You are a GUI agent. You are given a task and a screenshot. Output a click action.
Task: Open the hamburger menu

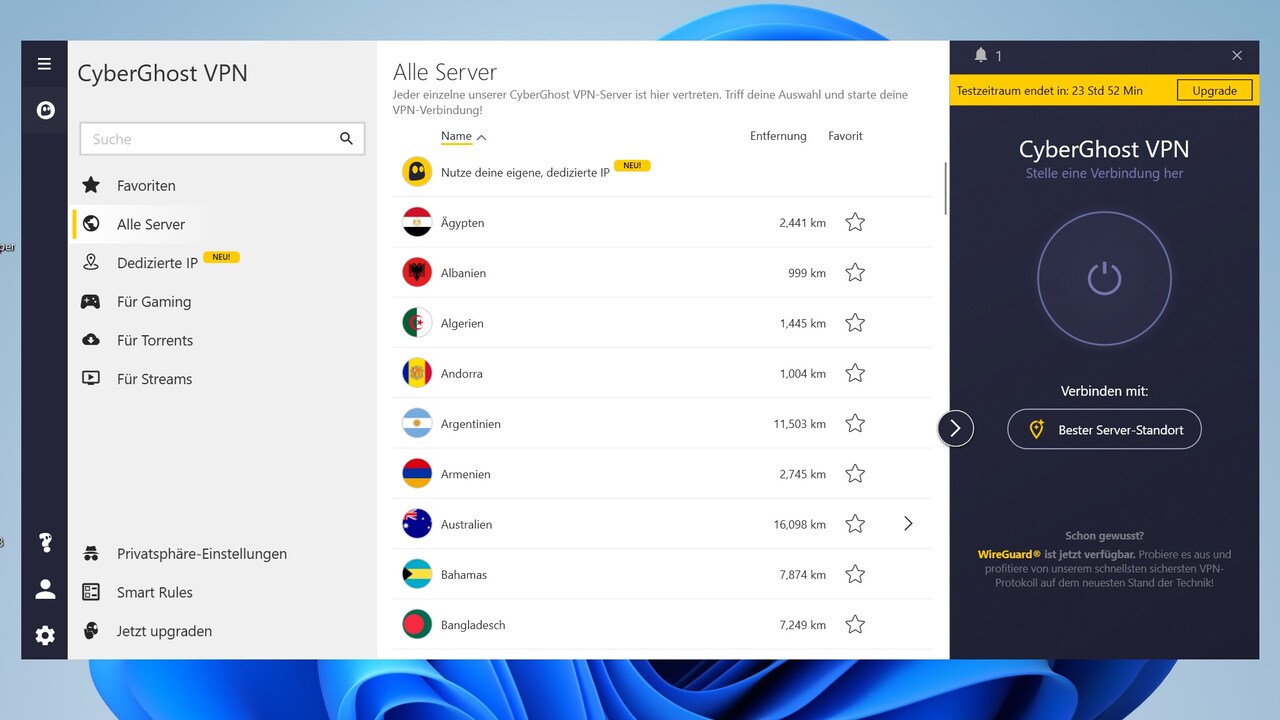coord(44,64)
